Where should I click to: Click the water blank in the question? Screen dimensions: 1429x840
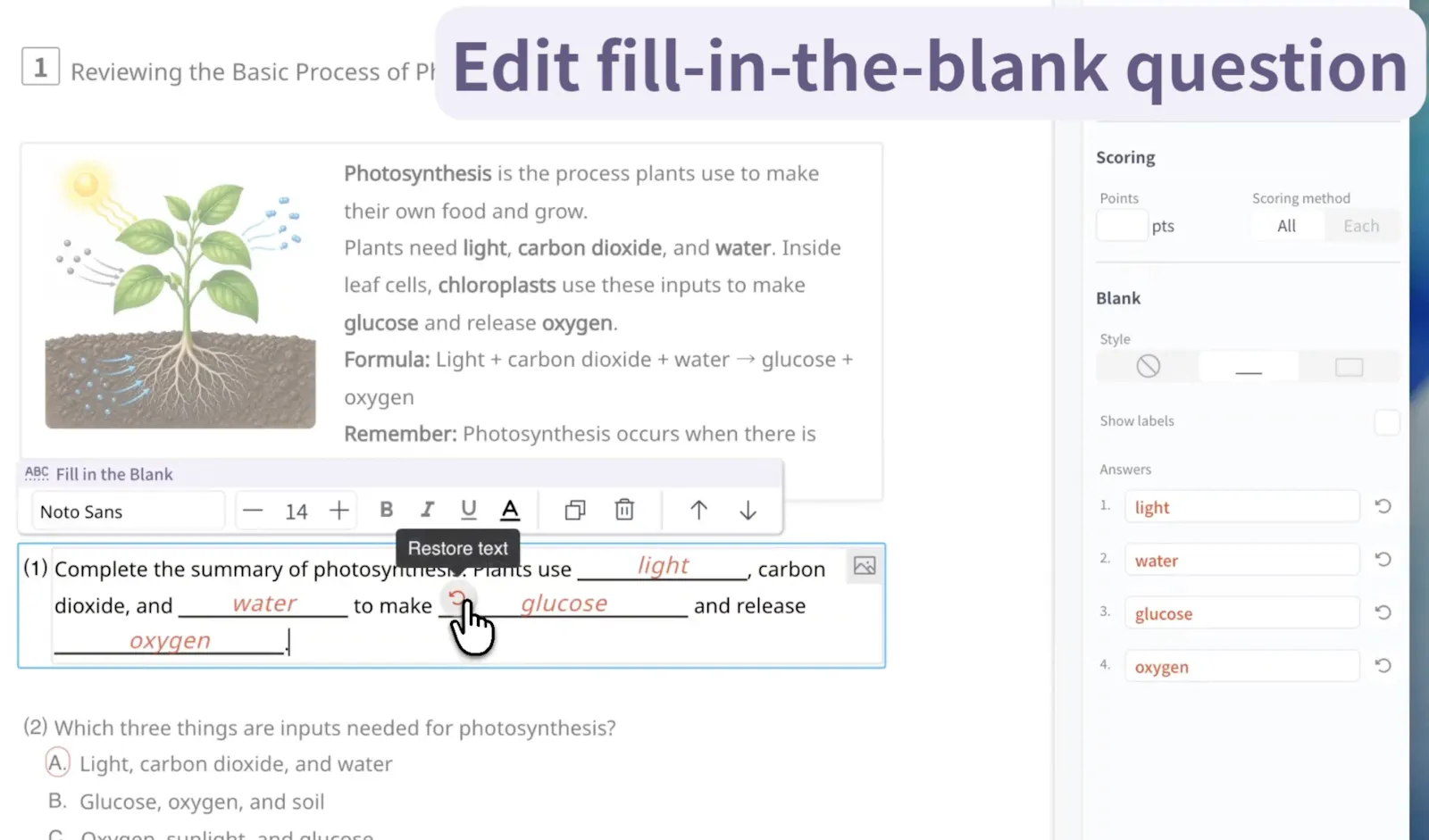coord(263,604)
